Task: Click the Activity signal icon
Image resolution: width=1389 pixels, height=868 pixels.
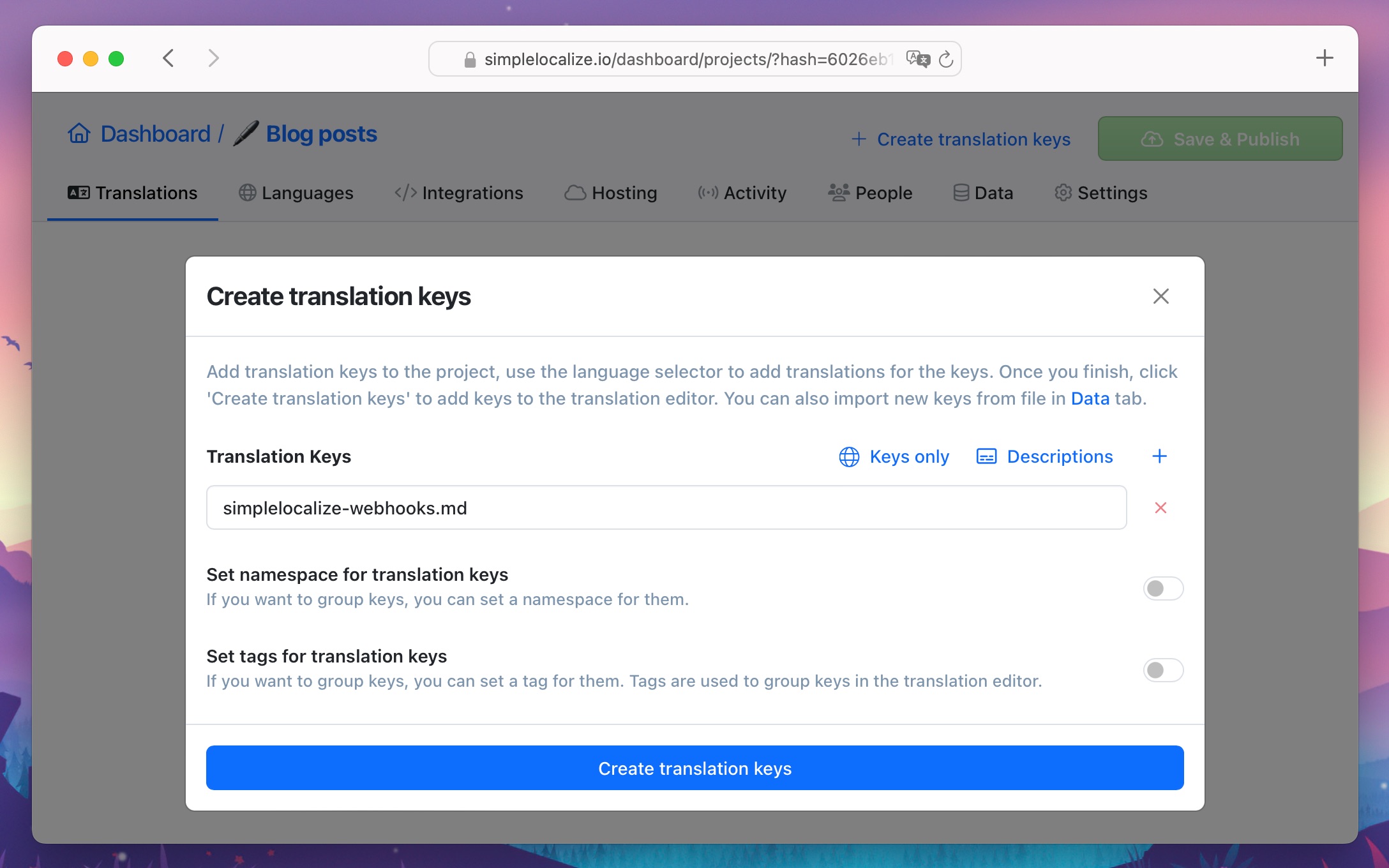Action: click(707, 192)
